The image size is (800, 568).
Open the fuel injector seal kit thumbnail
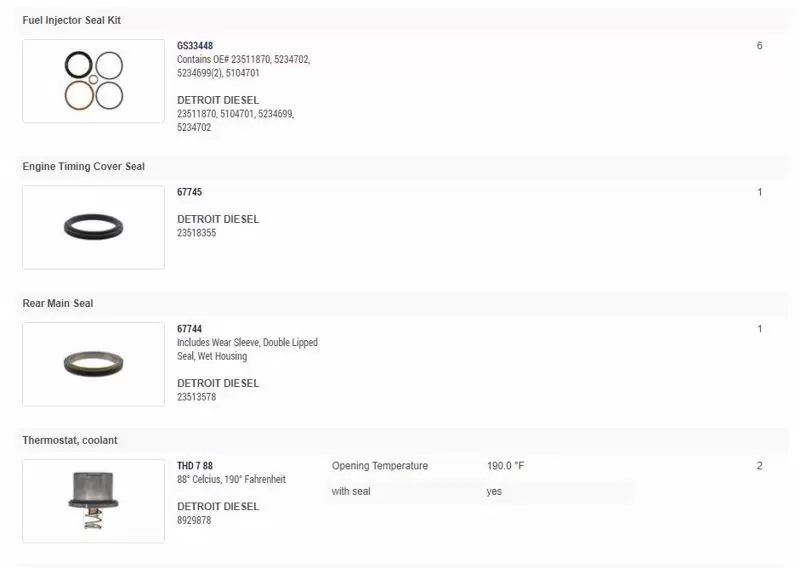click(93, 81)
